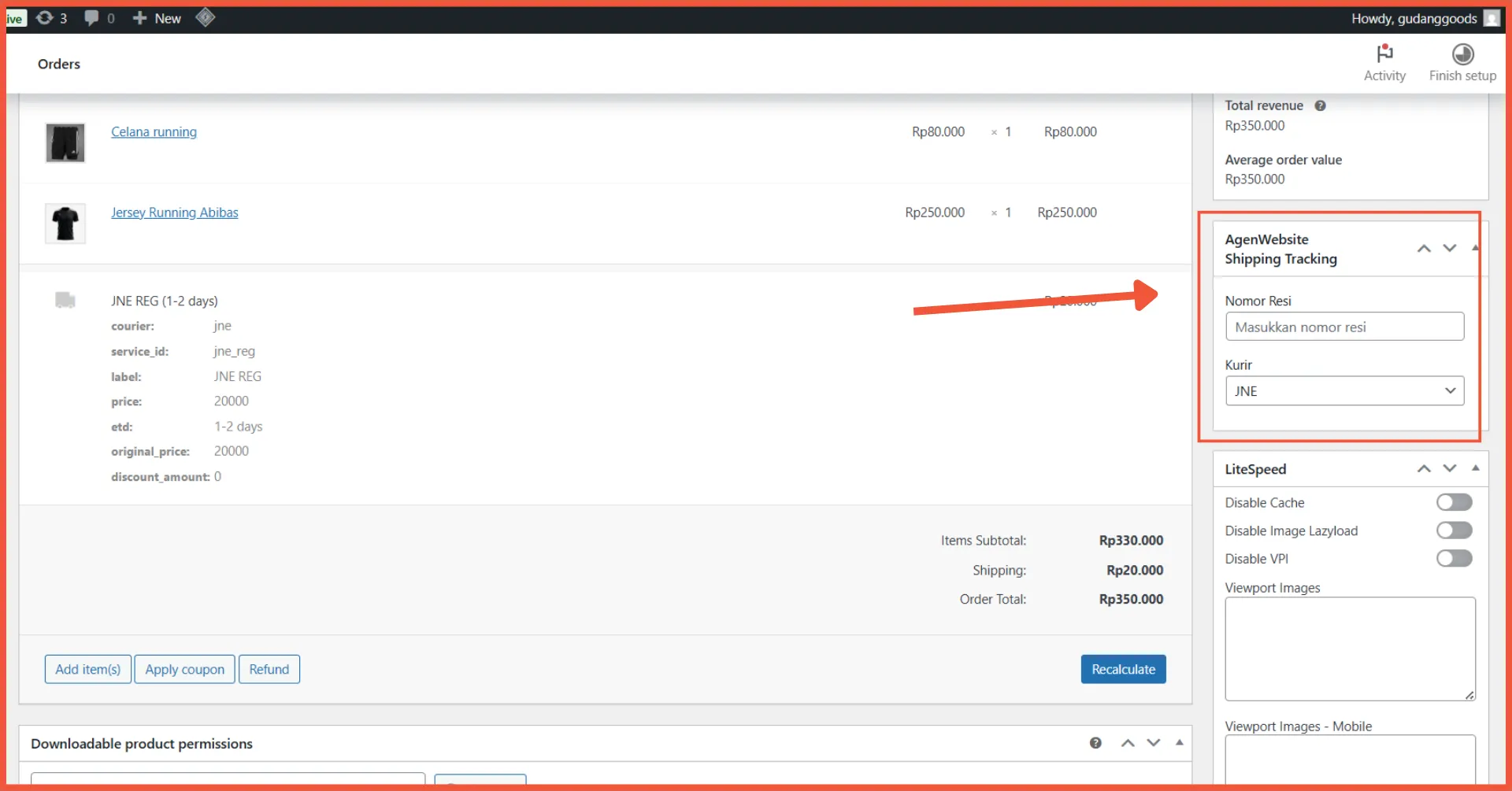Enable the Disable Image Lazyload switch
This screenshot has height=791, width=1512.
click(1454, 530)
